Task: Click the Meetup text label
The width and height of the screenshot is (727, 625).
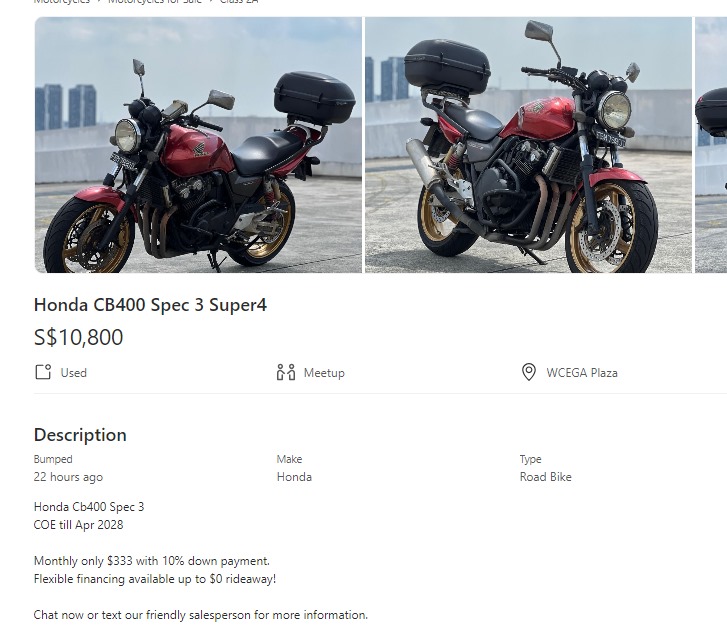Action: coord(324,373)
